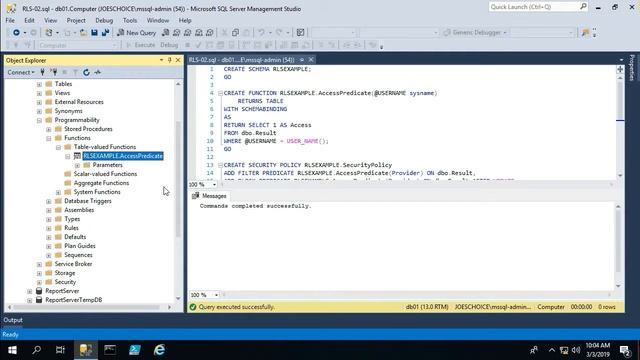This screenshot has width=640, height=360.
Task: Toggle auto-hide pin on Object Explorer
Action: pos(169,60)
